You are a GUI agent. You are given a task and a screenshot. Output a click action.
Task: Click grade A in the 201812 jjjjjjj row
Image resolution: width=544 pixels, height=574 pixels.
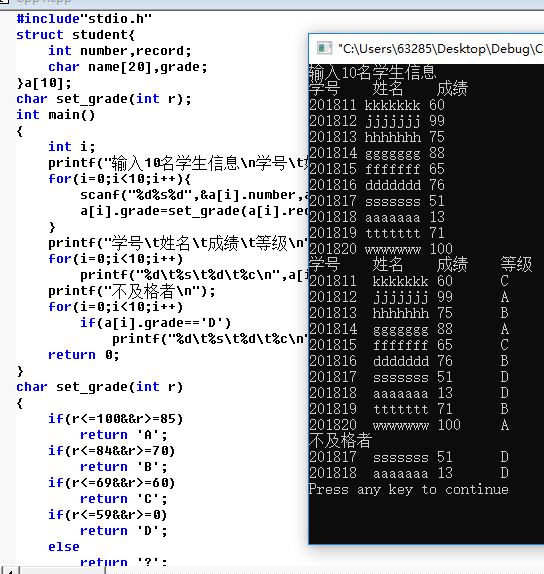pyautogui.click(x=504, y=297)
